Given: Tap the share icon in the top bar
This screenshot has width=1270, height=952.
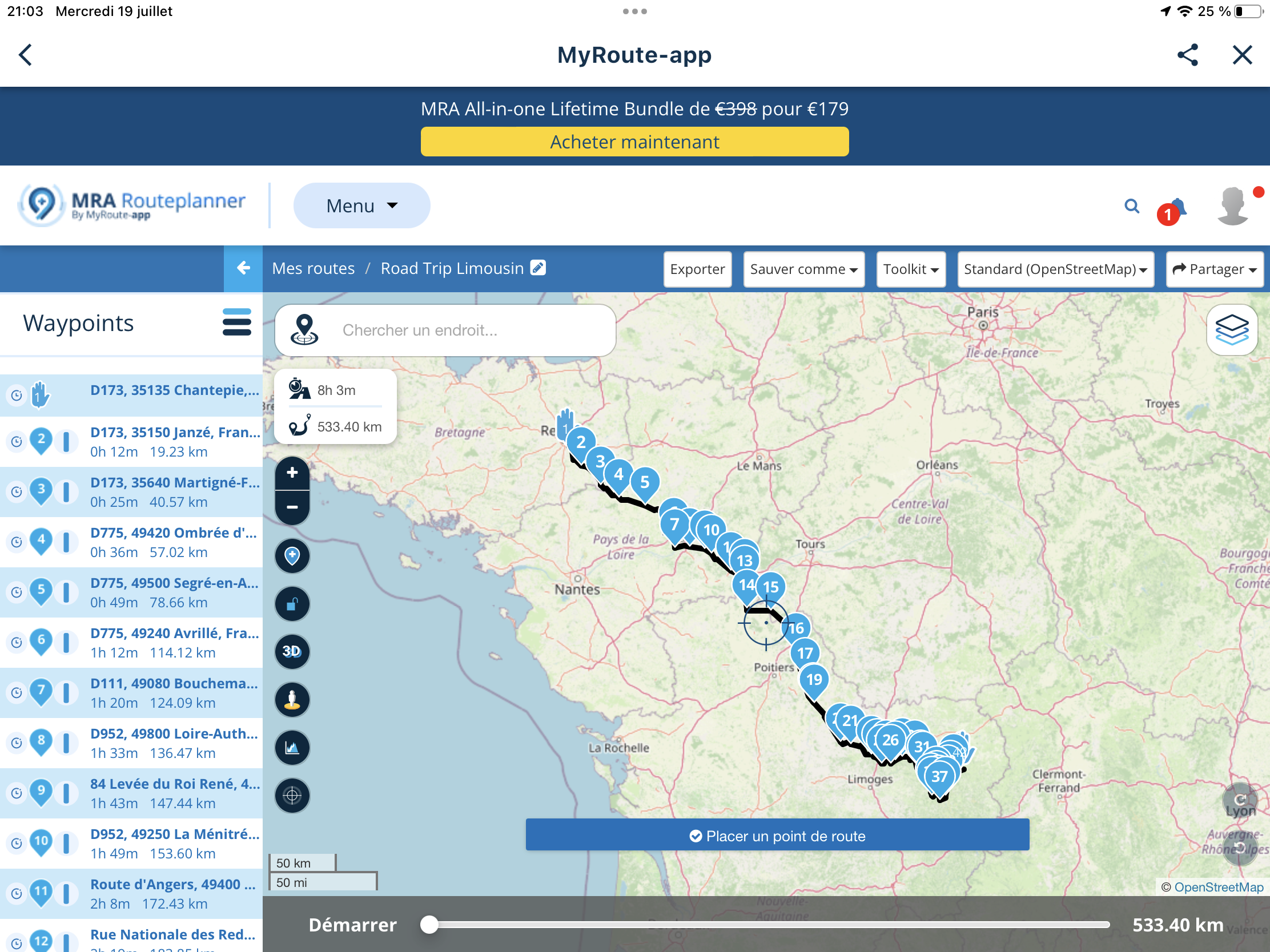Looking at the screenshot, I should click(x=1187, y=55).
